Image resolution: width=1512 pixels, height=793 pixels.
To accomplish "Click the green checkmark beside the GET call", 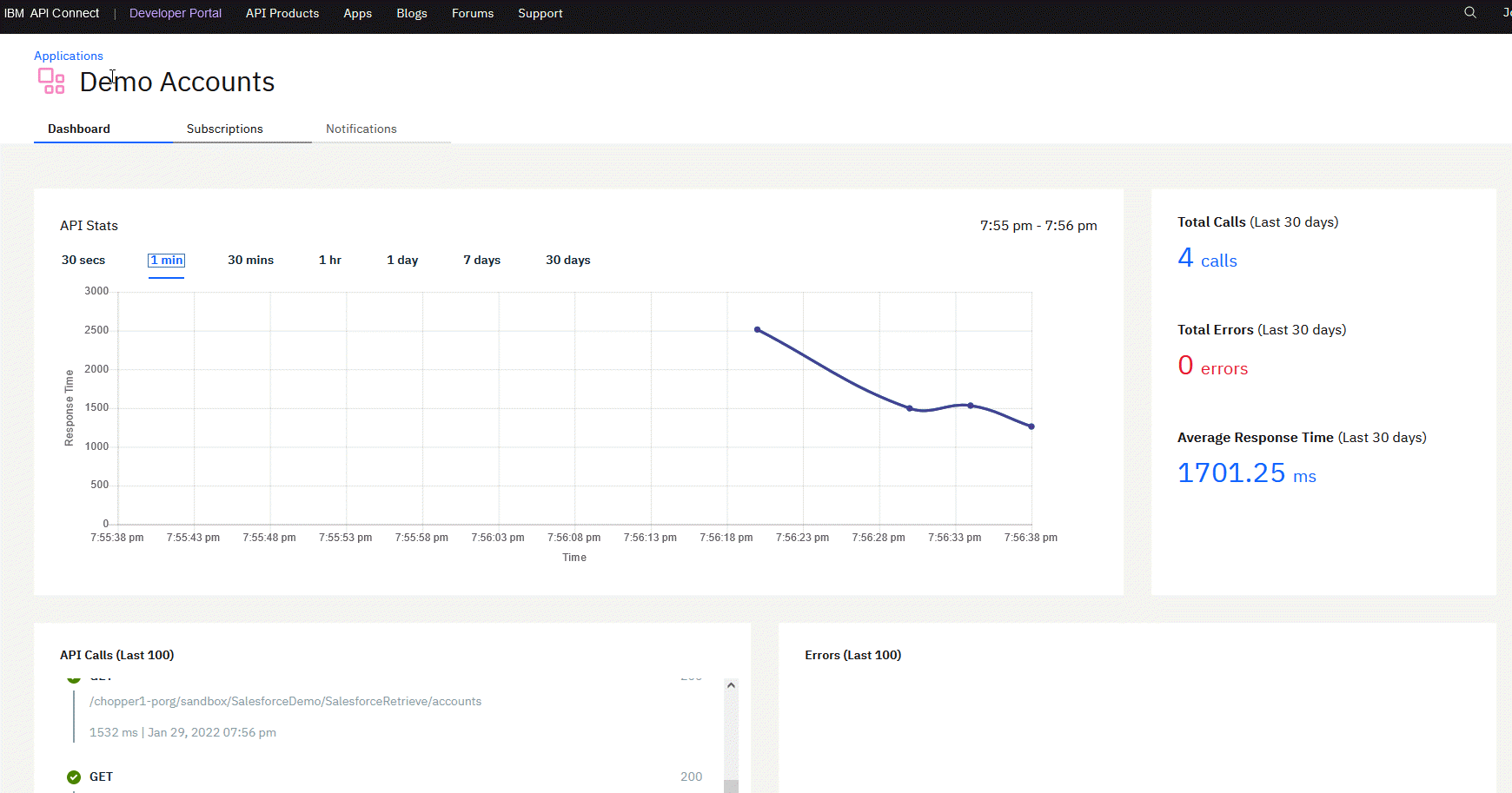I will [x=74, y=776].
